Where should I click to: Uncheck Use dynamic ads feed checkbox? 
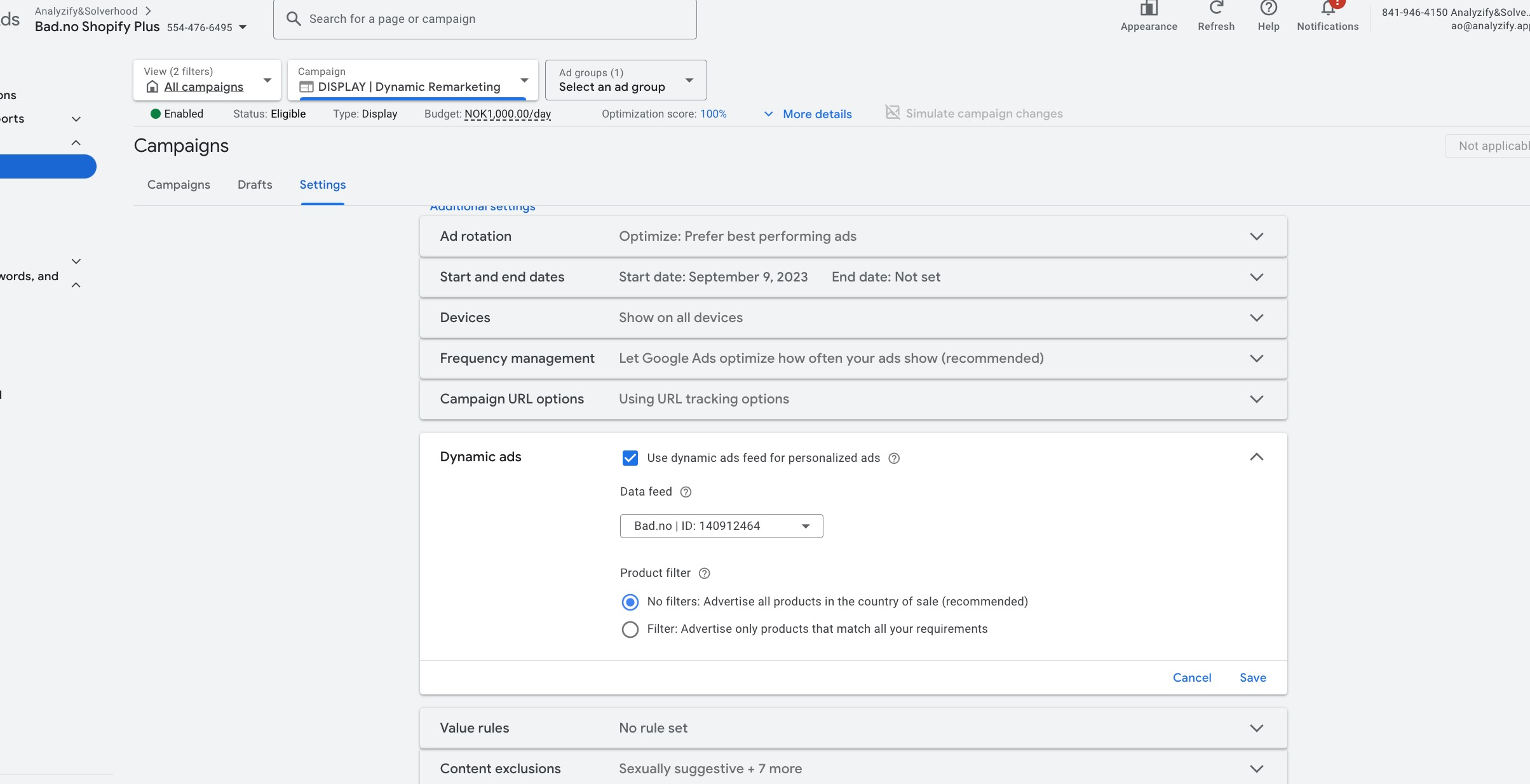point(630,458)
